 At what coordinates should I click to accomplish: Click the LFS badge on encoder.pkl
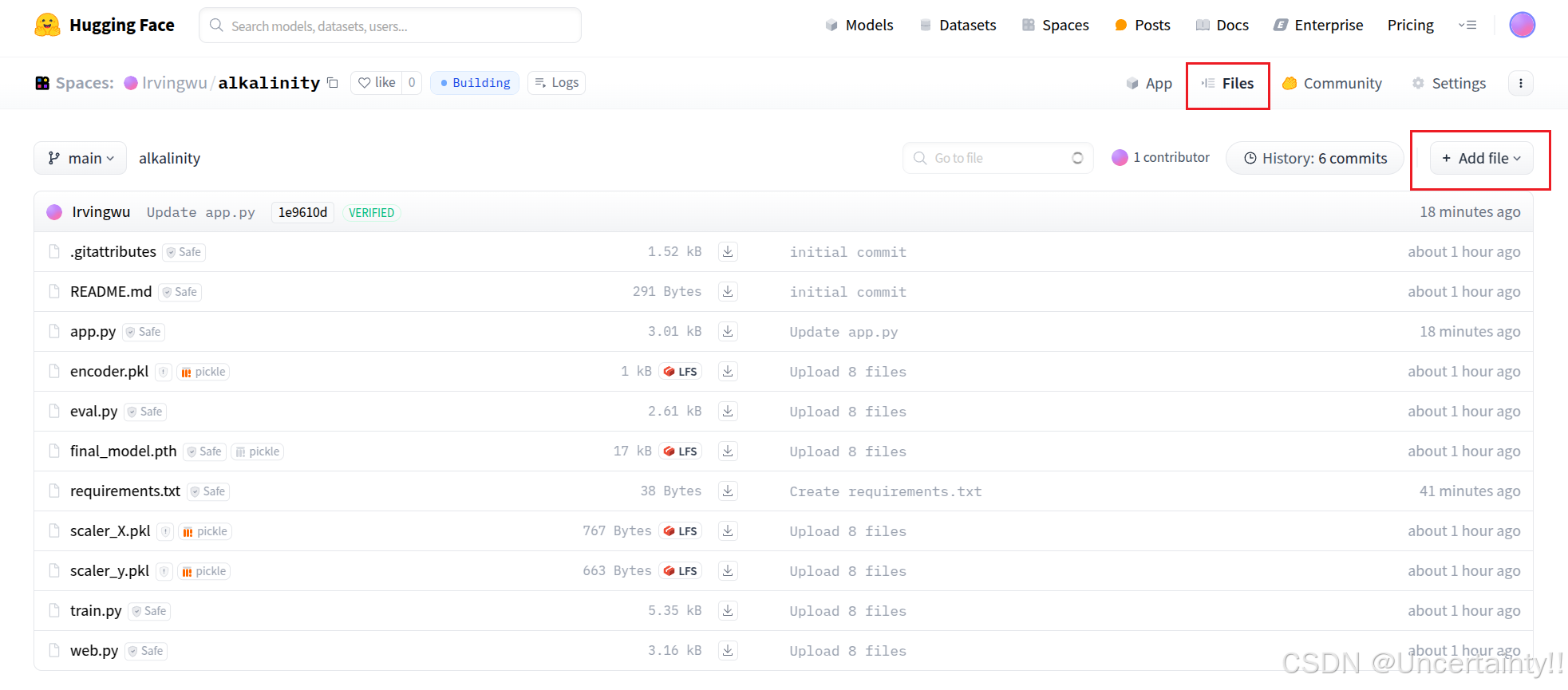click(x=680, y=372)
